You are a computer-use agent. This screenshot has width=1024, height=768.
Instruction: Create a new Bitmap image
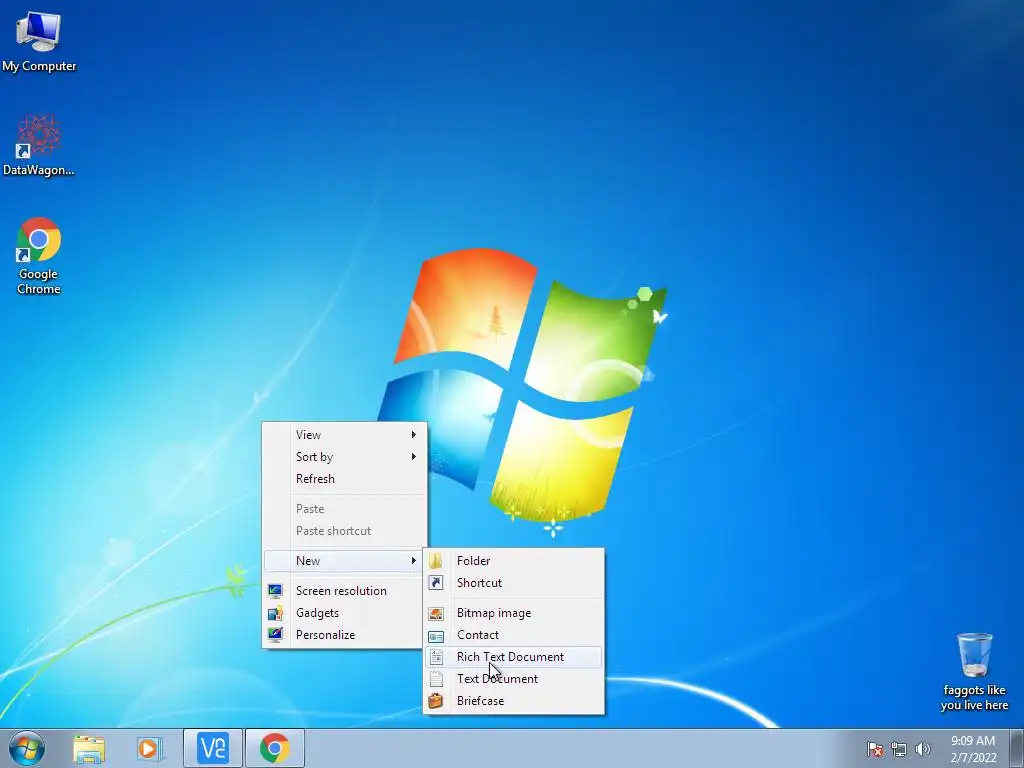pos(514,613)
